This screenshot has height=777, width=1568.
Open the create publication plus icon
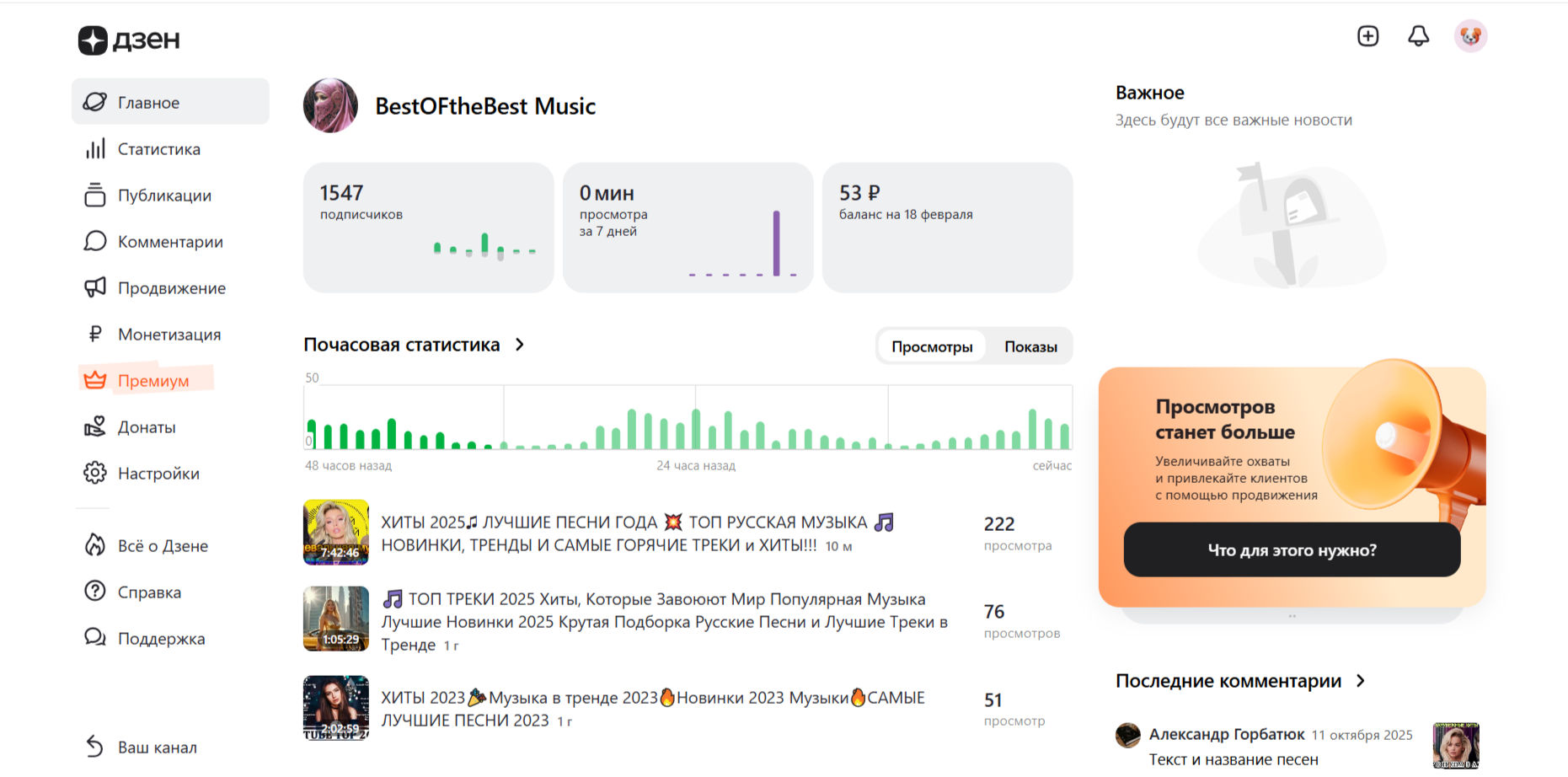1367,36
